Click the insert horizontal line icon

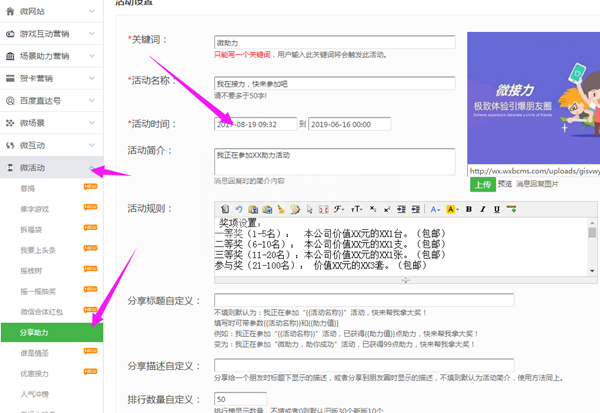pos(511,209)
